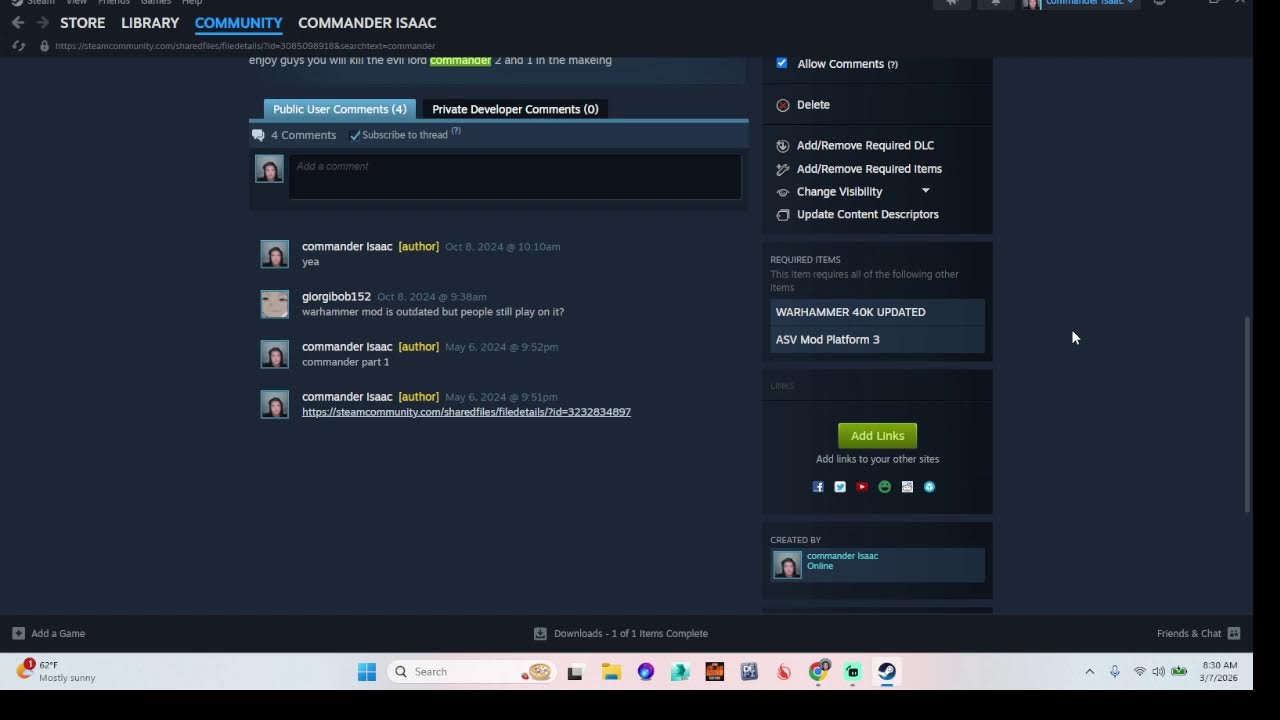Open Friends & Chat panel
This screenshot has height=720, width=1280.
point(1198,633)
